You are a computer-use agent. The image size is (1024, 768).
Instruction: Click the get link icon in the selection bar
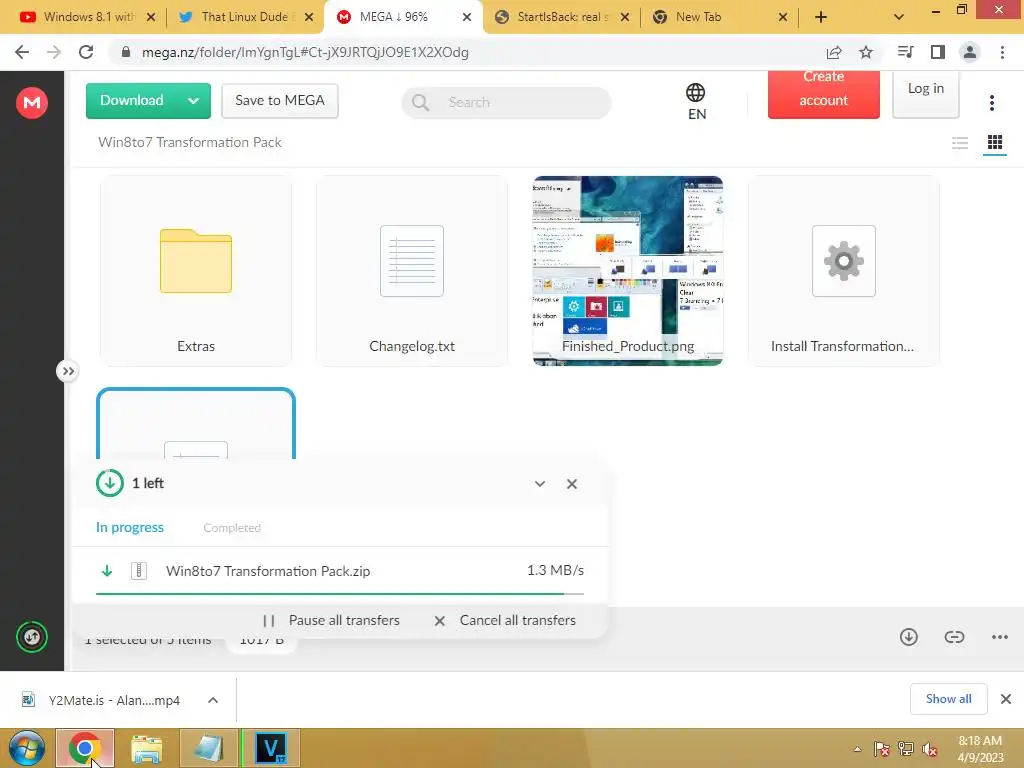point(954,637)
